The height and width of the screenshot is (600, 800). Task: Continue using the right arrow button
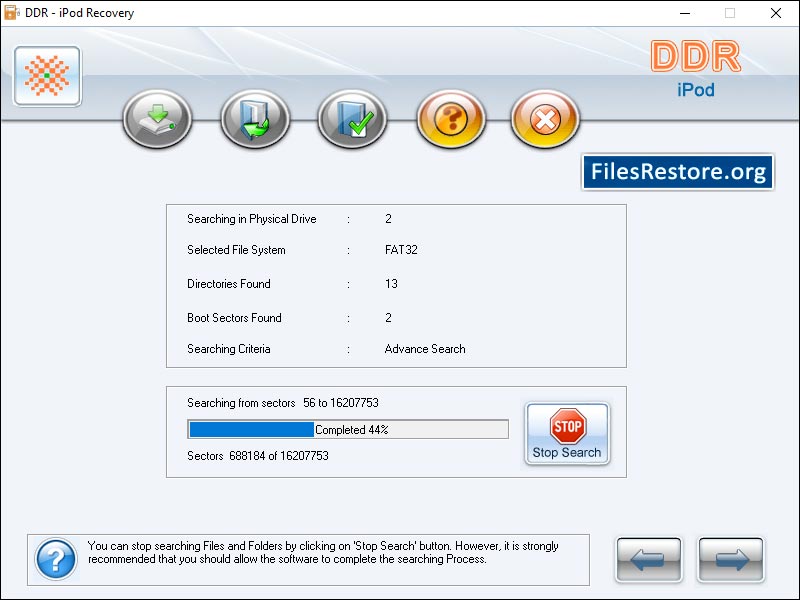pyautogui.click(x=730, y=560)
